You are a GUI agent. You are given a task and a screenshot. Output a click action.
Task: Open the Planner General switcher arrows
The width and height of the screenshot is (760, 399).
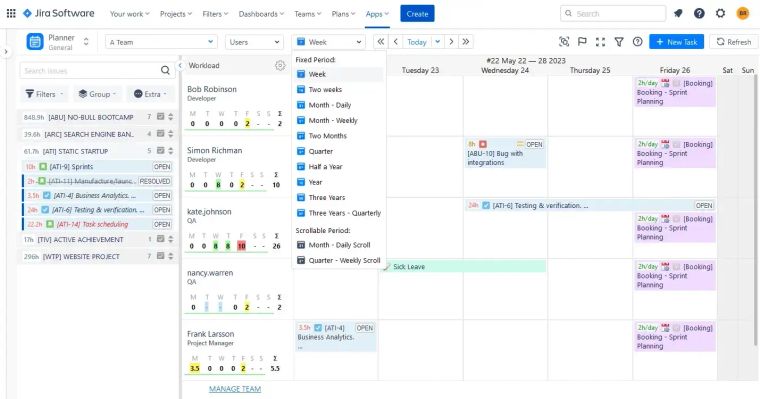(x=86, y=42)
